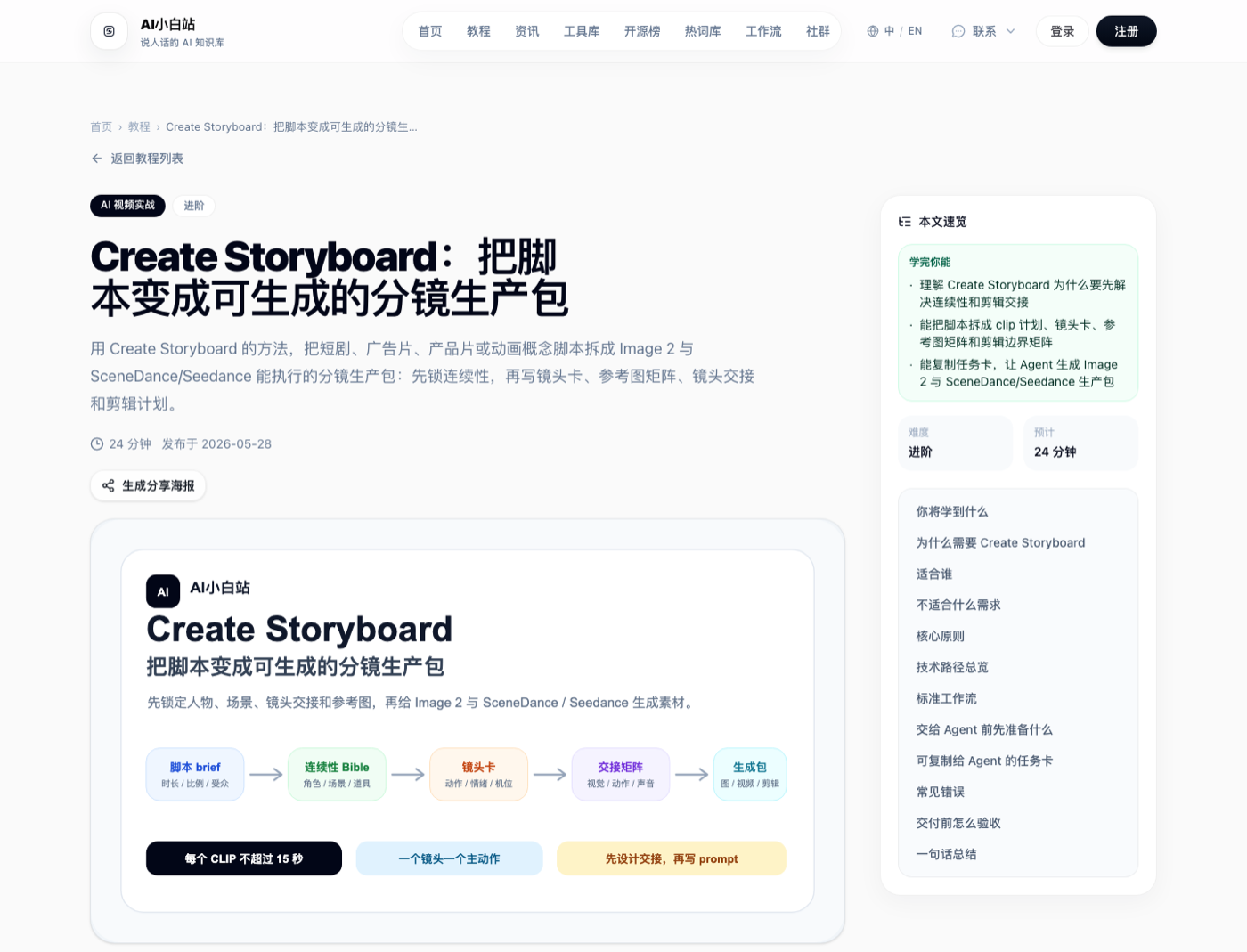Click the 登录 button
The height and width of the screenshot is (952, 1247).
click(1062, 31)
